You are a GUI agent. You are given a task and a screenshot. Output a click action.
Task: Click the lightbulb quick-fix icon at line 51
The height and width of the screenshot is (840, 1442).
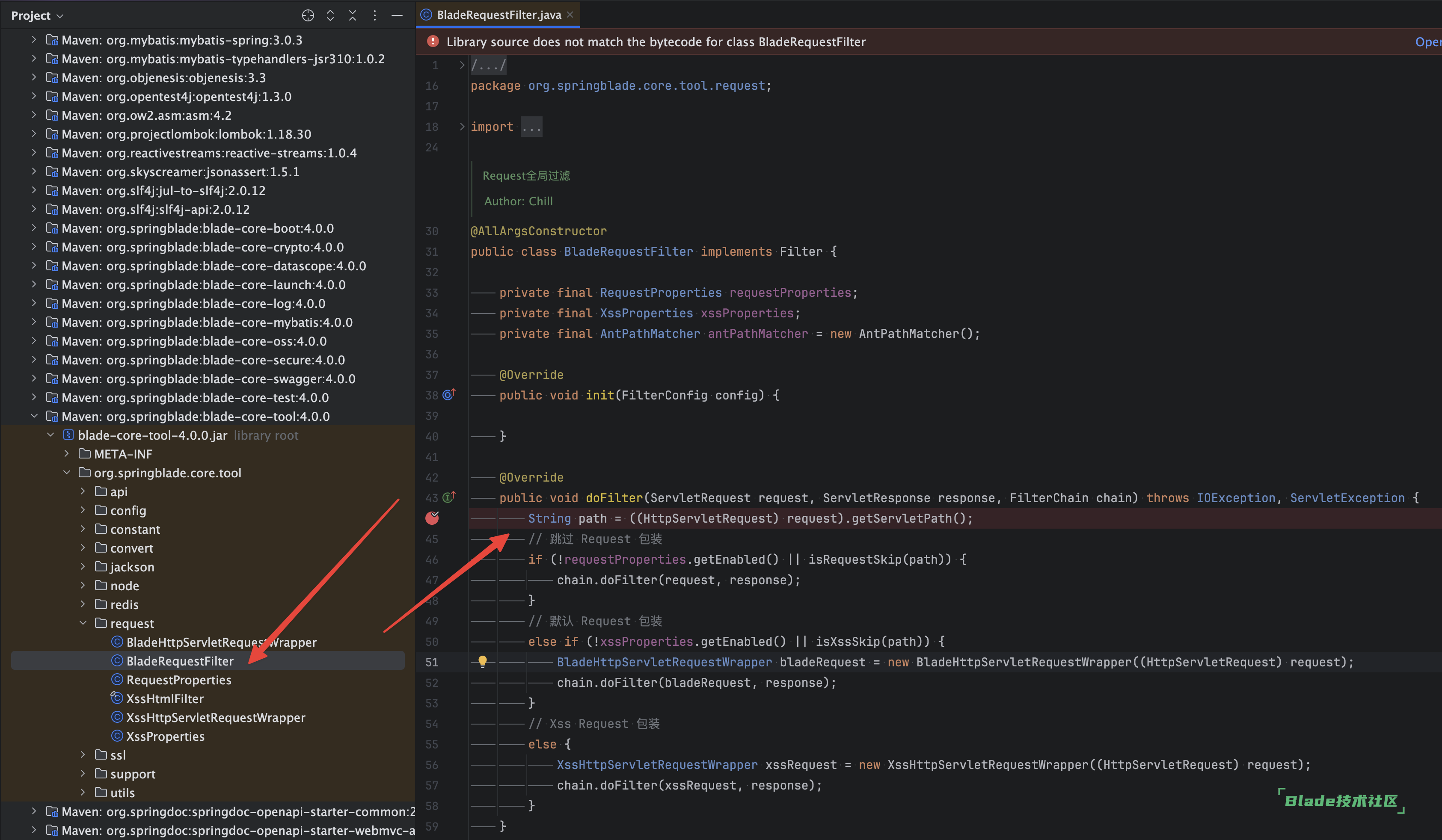tap(482, 662)
